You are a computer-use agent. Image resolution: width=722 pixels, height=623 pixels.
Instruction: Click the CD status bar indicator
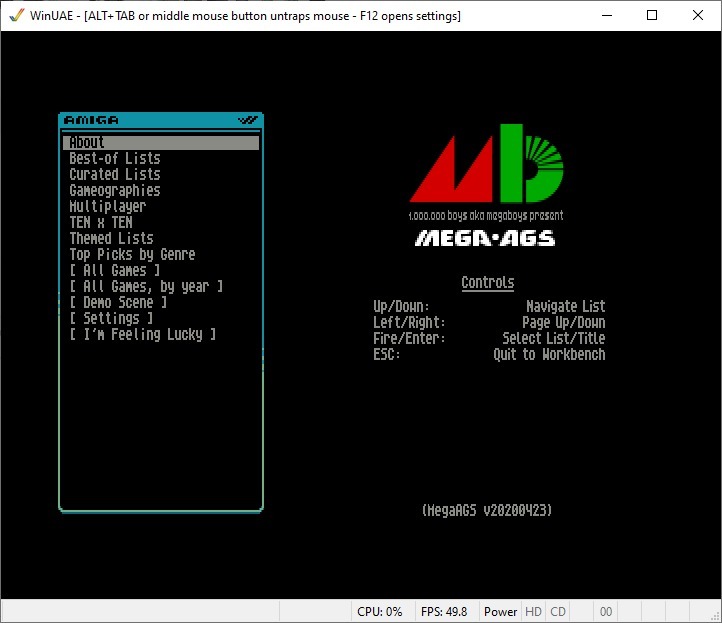click(558, 611)
